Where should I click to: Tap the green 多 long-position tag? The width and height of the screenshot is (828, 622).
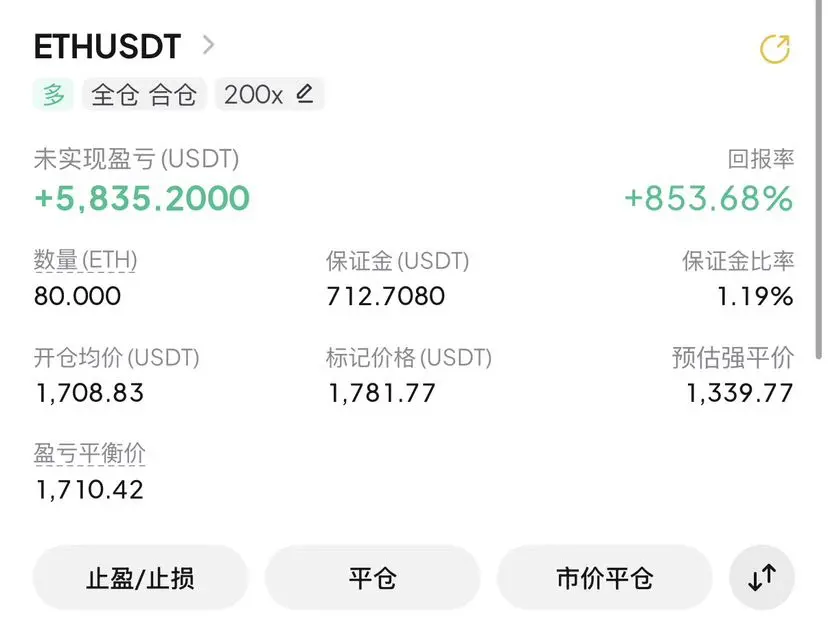tap(53, 95)
